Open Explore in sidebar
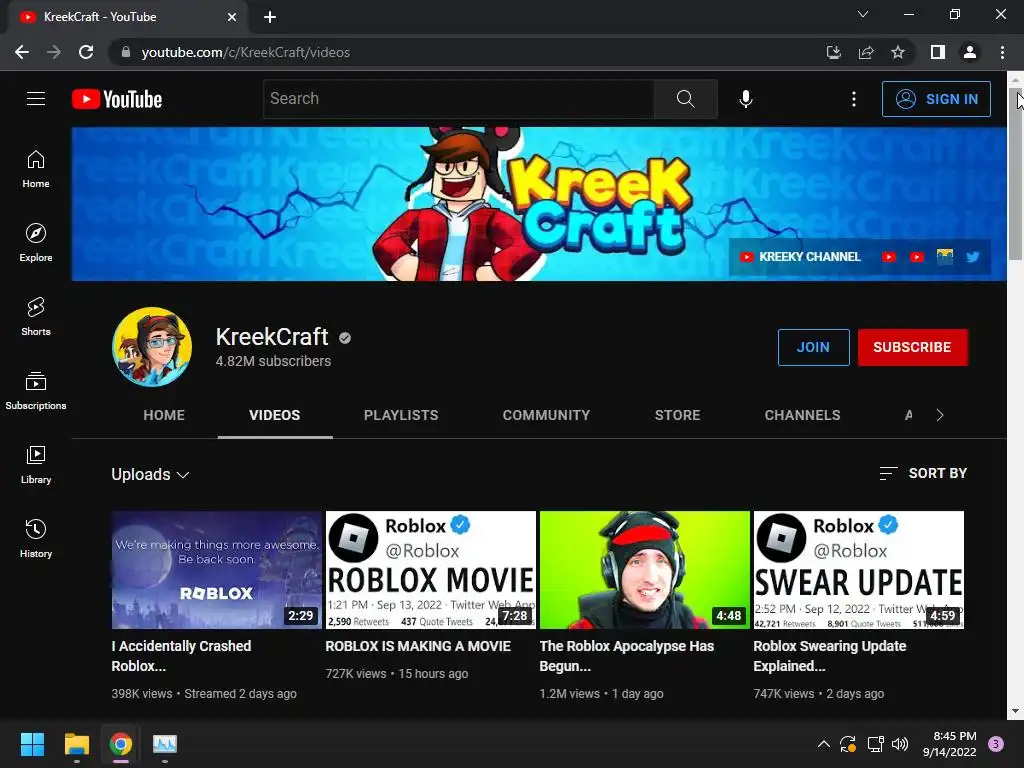The height and width of the screenshot is (768, 1024). 36,243
